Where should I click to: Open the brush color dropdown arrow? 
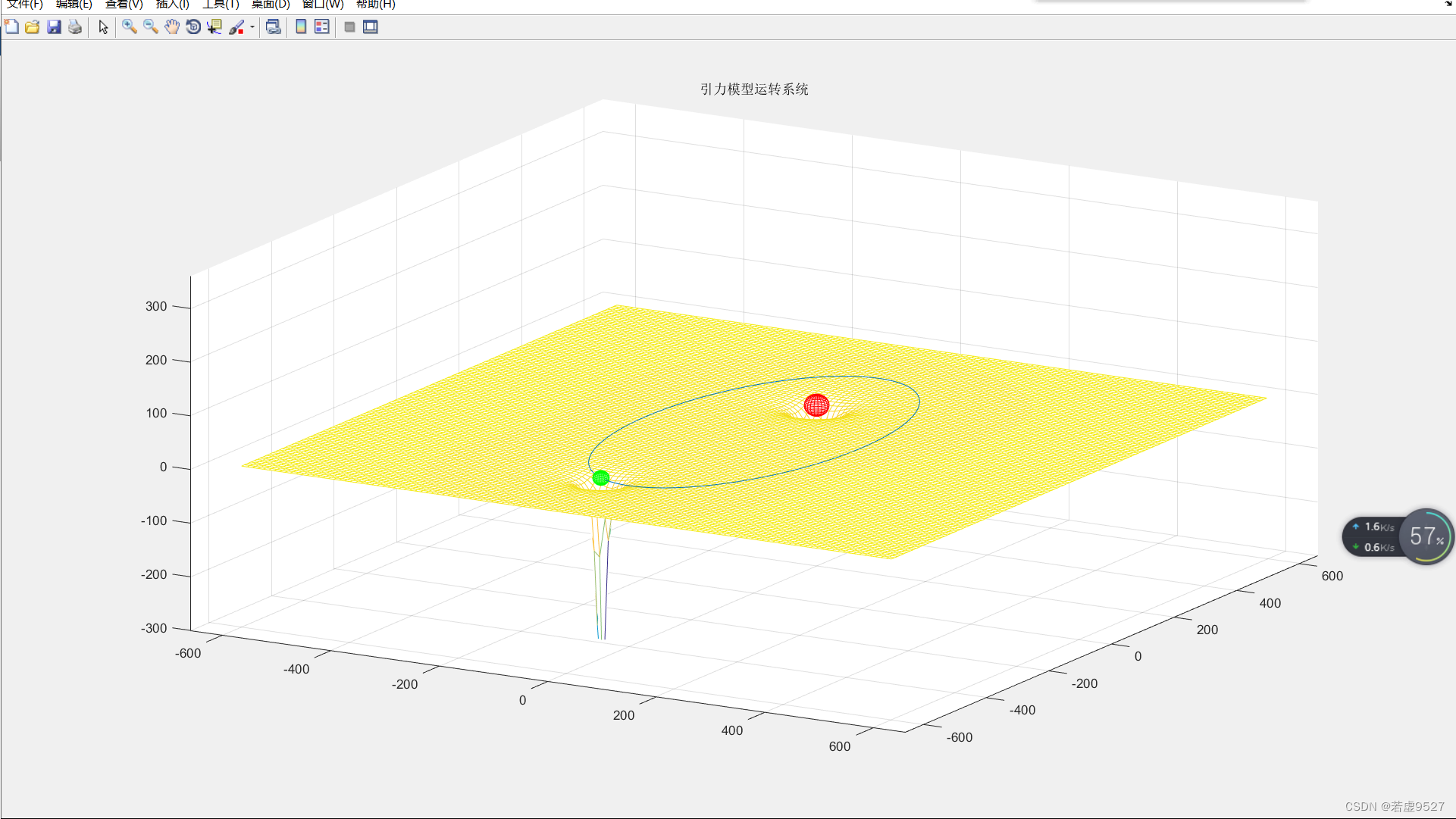252,27
